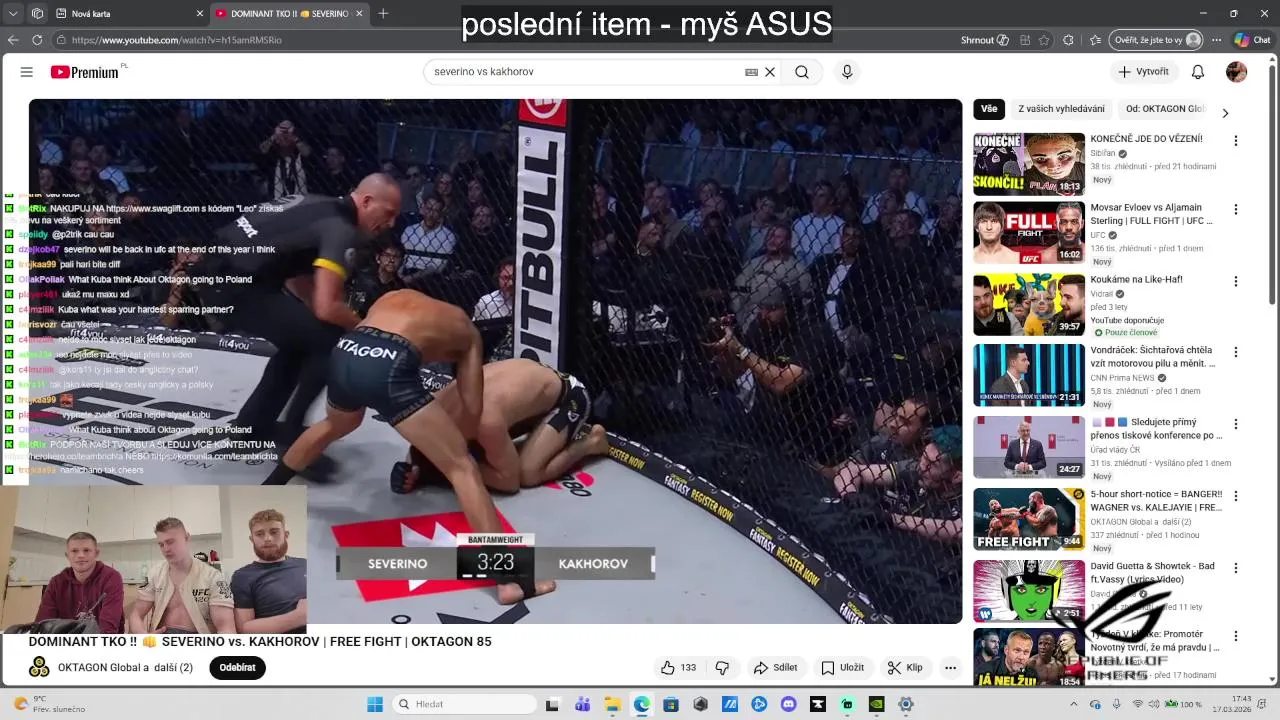Open 'Vondráček: Šichtařová chtěla' video title

coord(1152,357)
